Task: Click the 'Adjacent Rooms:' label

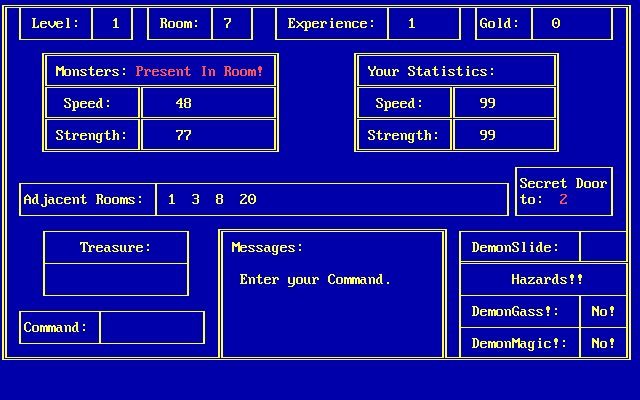Action: [84, 199]
